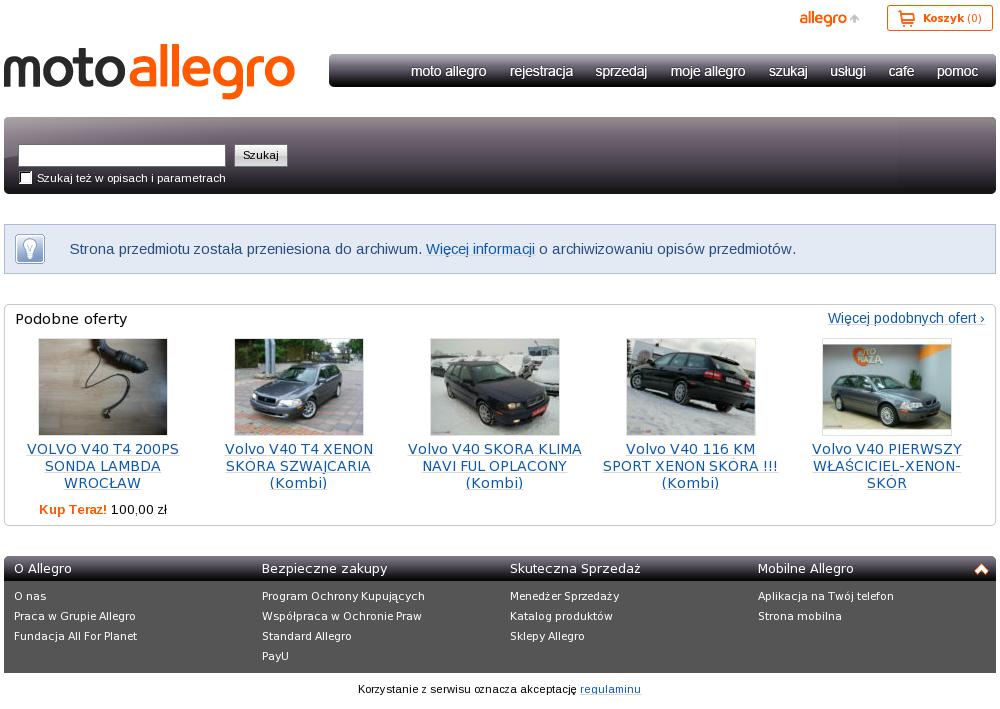Follow the Więcej informacji link
1000x709 pixels.
480,249
